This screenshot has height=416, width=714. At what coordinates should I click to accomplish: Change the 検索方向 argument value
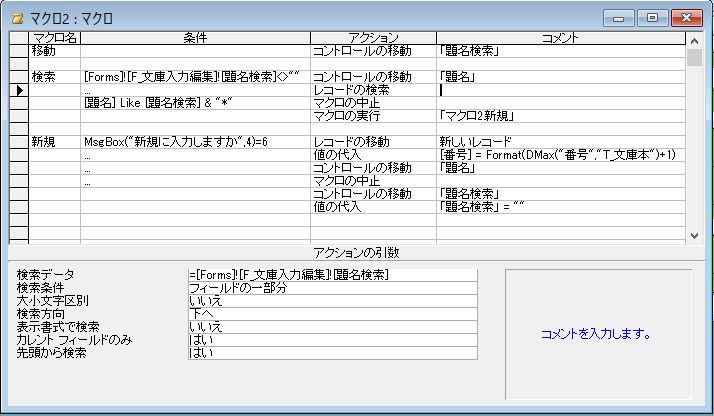click(331, 313)
